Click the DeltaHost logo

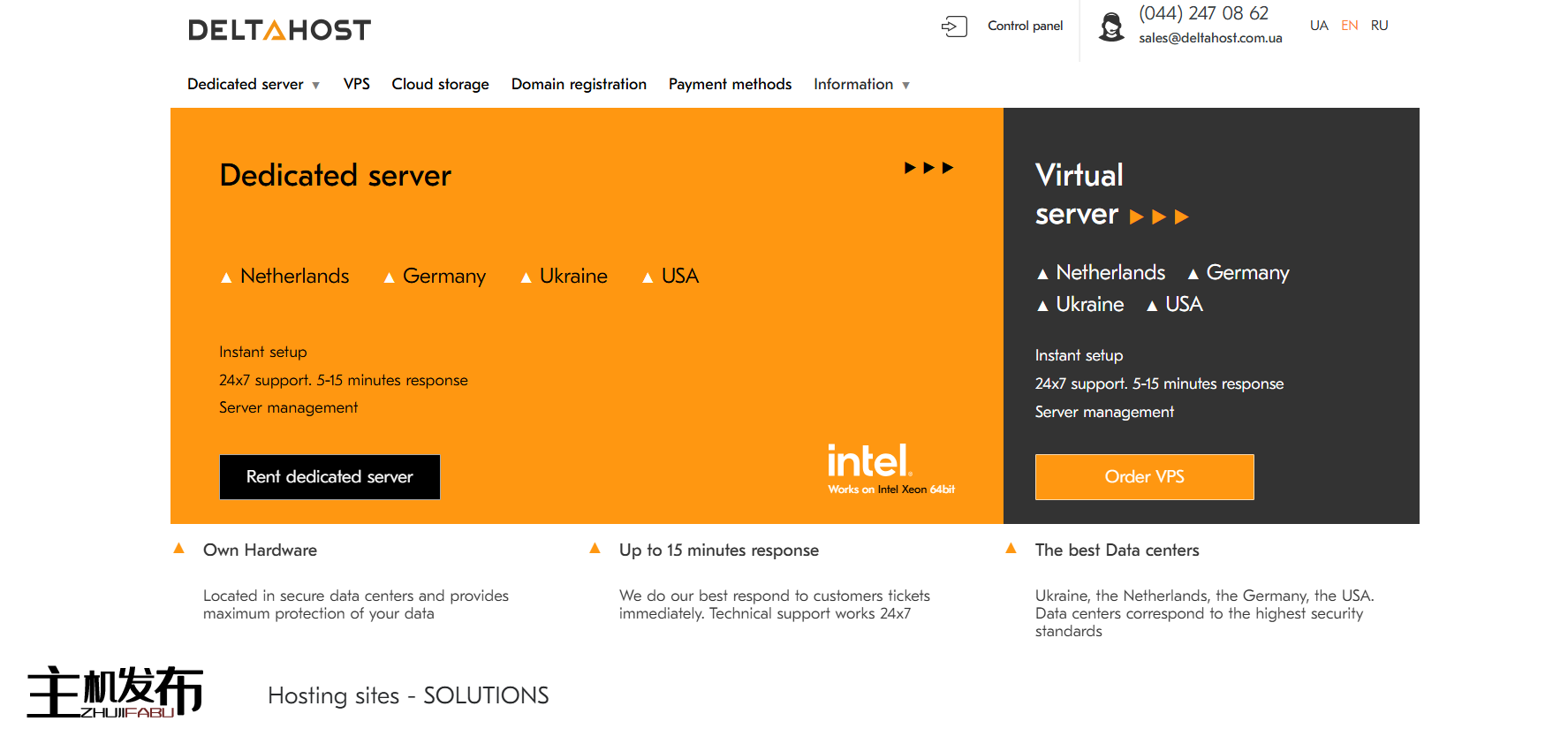(x=279, y=30)
